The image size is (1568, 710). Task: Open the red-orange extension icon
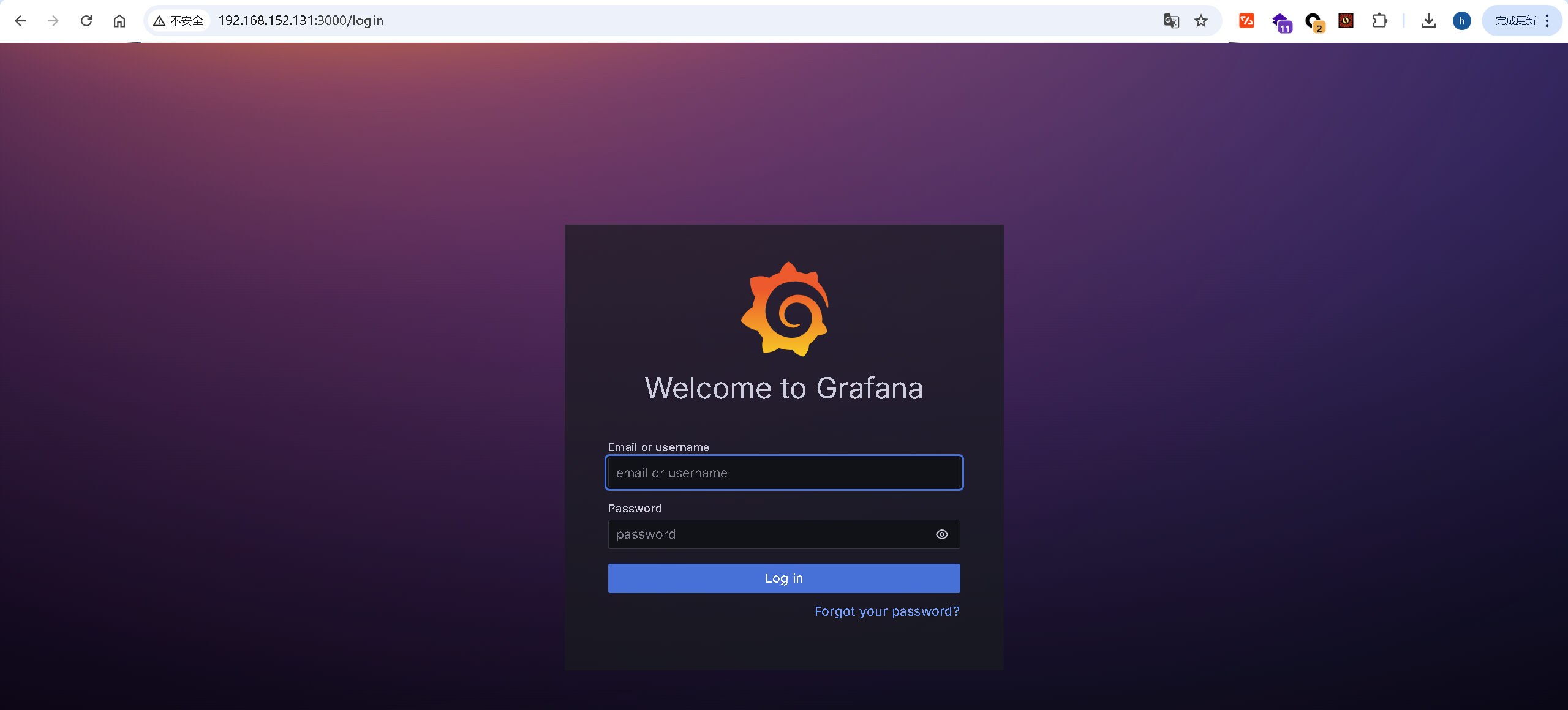[1246, 21]
